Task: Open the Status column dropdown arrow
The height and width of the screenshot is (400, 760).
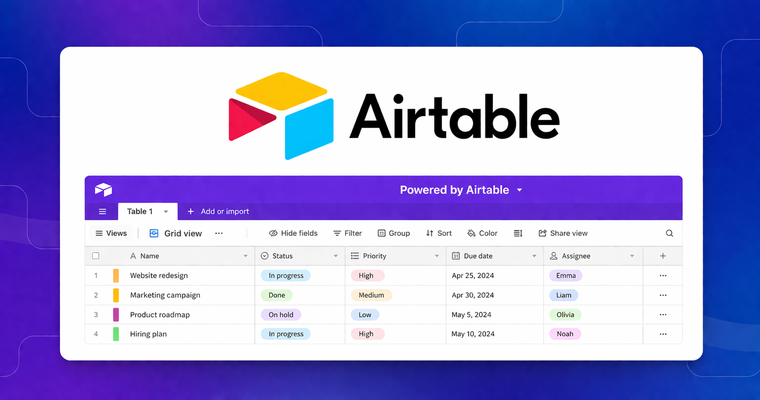Action: 335,256
